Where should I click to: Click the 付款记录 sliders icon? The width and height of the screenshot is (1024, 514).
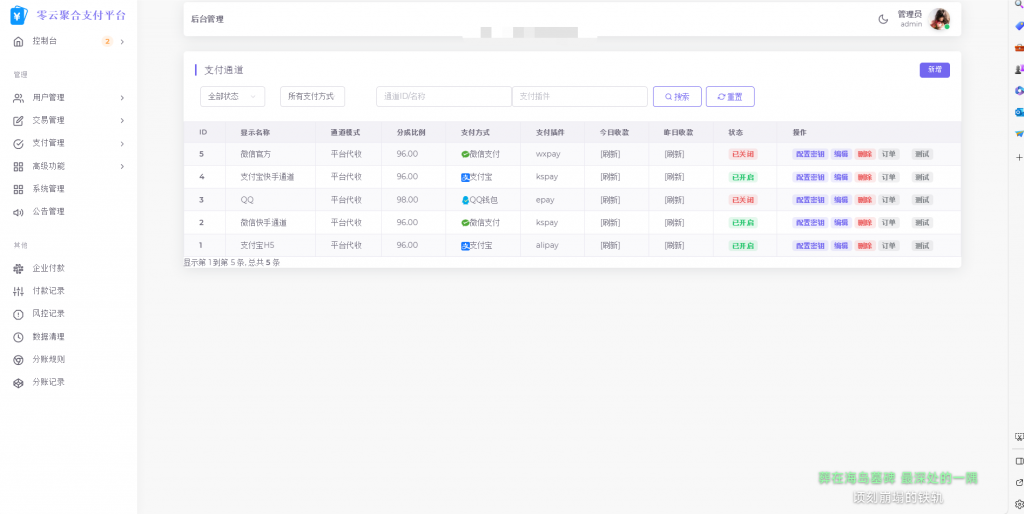click(x=18, y=291)
